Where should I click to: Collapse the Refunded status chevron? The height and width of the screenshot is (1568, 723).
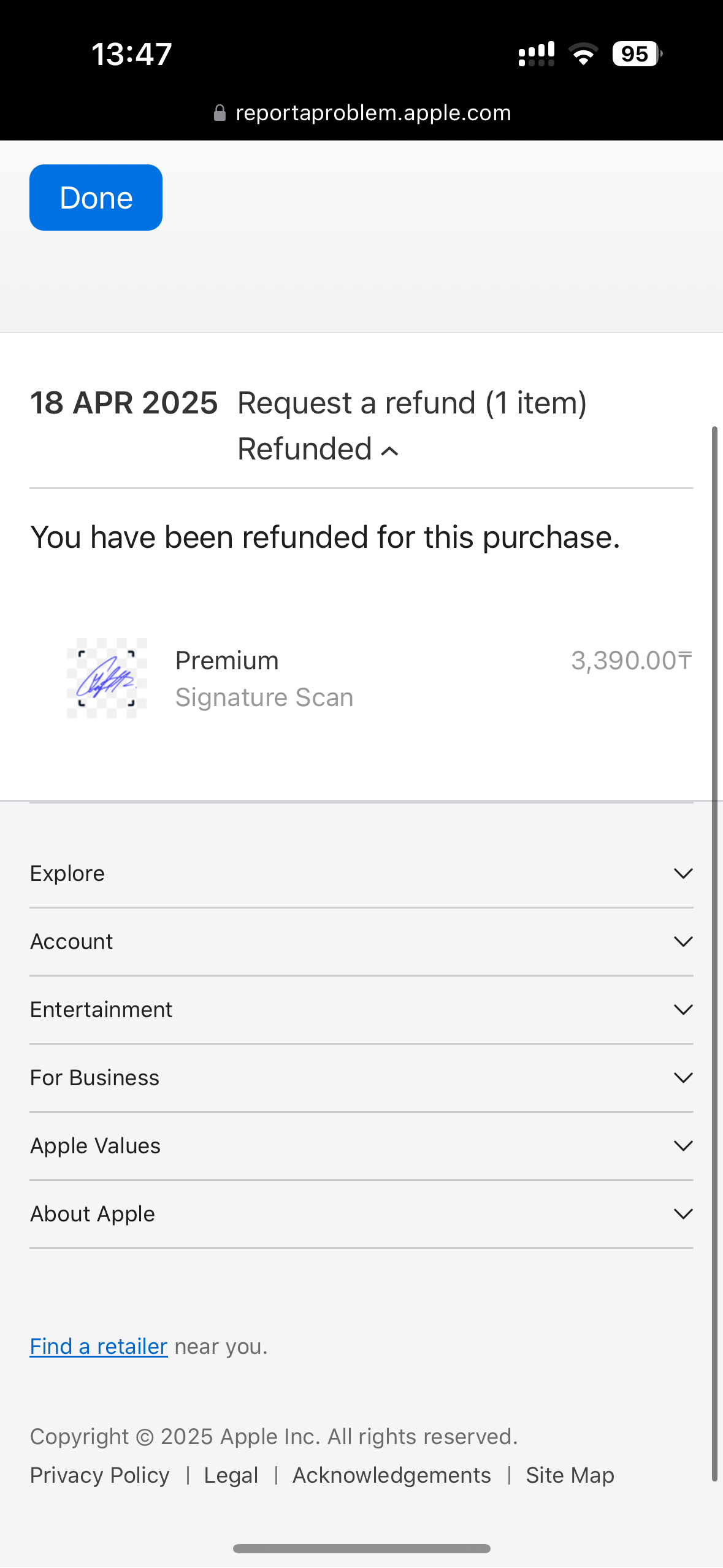[390, 452]
